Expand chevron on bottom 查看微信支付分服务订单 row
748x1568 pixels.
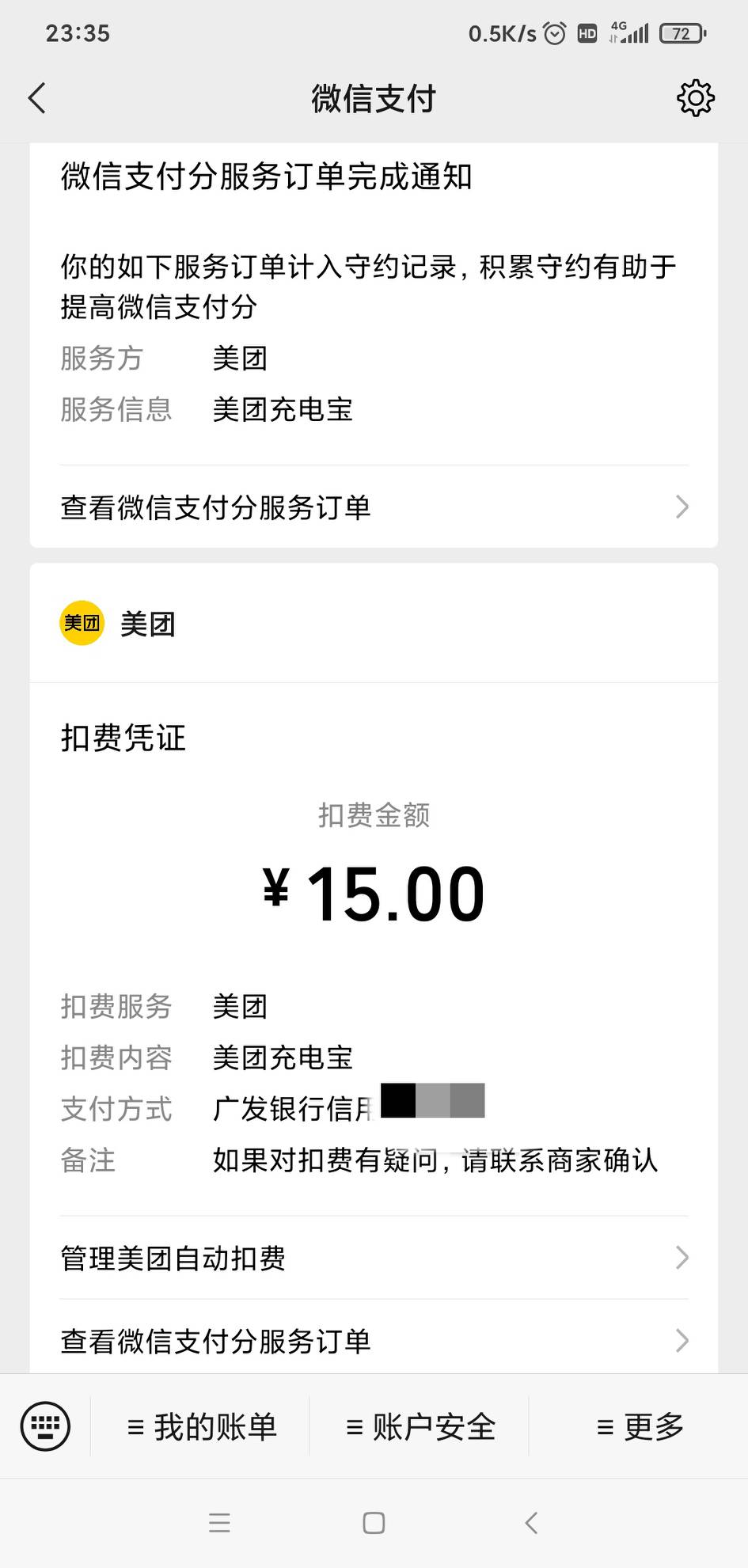point(682,1340)
